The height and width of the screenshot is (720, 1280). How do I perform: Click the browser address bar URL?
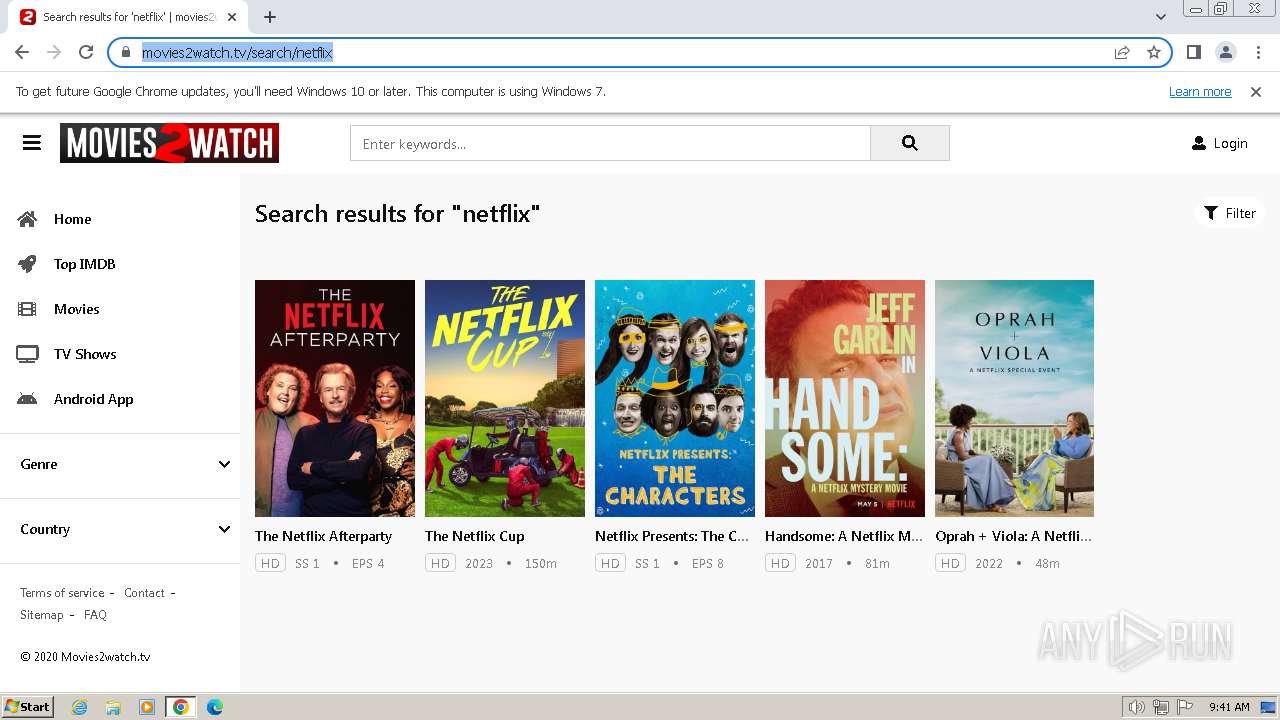point(237,52)
